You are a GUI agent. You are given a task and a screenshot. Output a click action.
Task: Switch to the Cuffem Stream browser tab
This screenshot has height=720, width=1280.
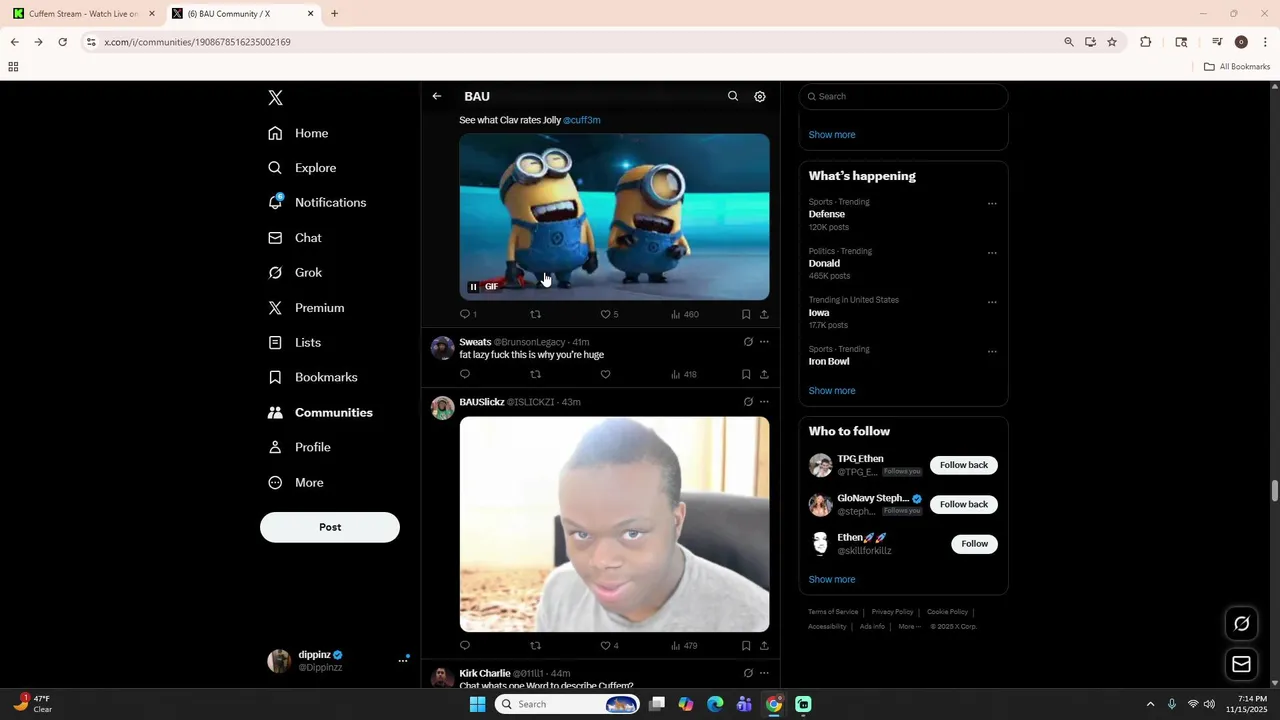(84, 14)
